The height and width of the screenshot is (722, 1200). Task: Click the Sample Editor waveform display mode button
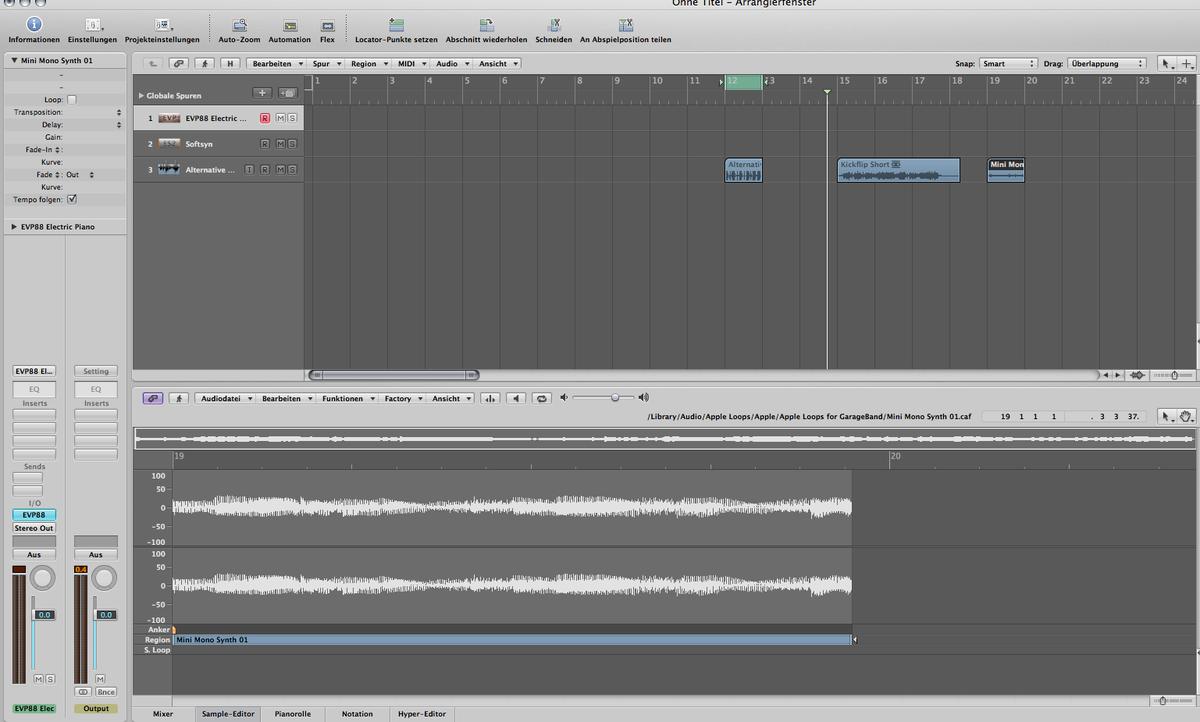[x=490, y=397]
